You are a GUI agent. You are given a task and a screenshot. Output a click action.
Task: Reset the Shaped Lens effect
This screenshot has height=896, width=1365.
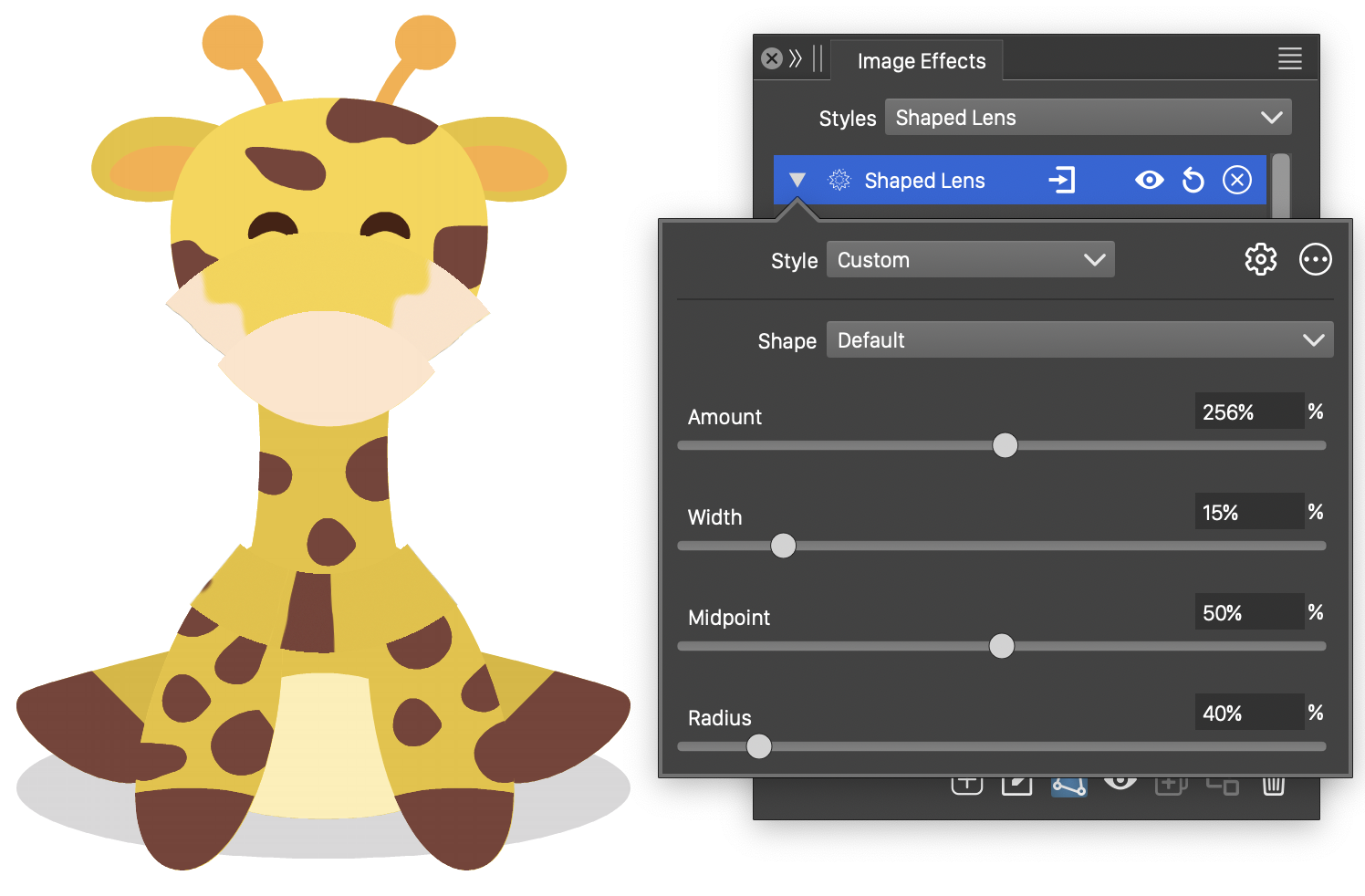(x=1193, y=181)
